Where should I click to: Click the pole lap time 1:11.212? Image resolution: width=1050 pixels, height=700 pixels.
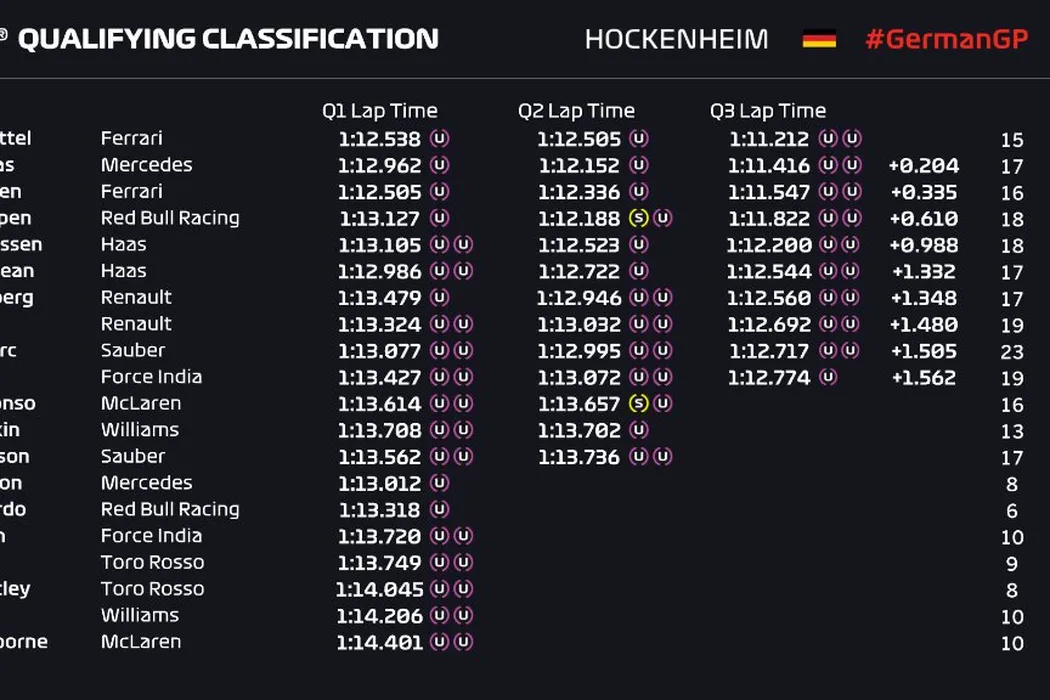pyautogui.click(x=769, y=139)
